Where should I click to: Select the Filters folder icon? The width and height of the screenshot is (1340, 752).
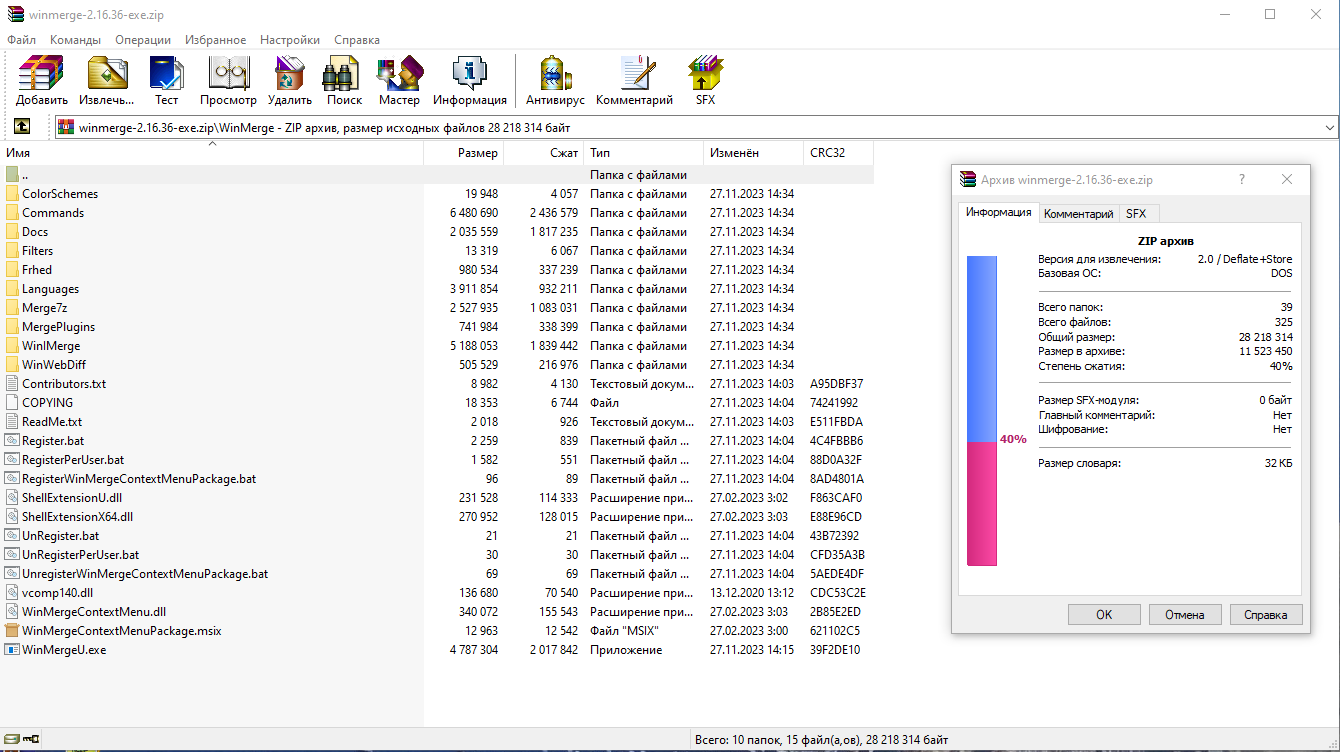[12, 251]
